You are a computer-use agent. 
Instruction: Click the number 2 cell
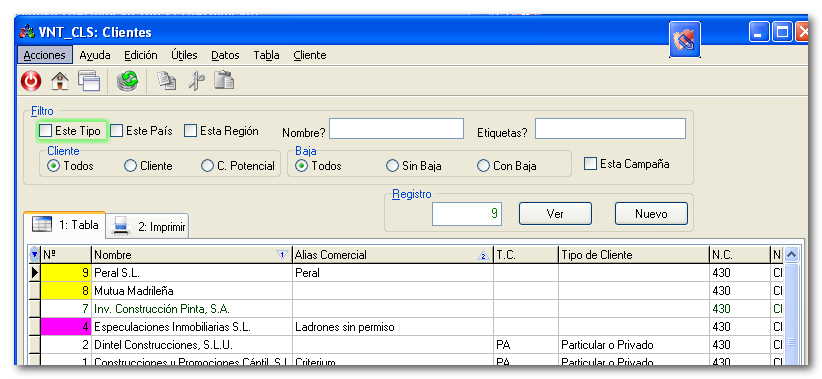[x=66, y=345]
